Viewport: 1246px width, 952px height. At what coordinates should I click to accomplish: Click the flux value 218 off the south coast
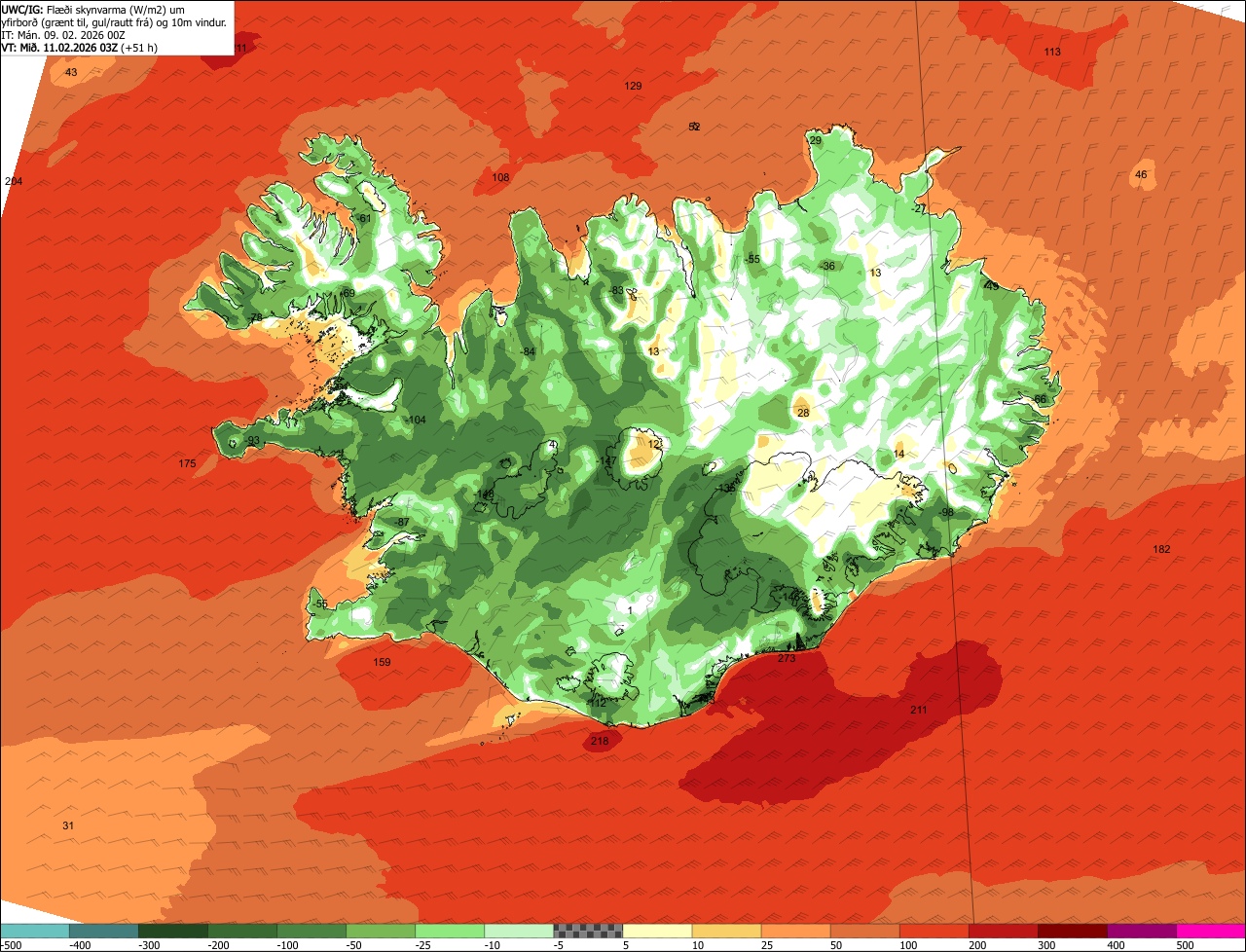(600, 741)
